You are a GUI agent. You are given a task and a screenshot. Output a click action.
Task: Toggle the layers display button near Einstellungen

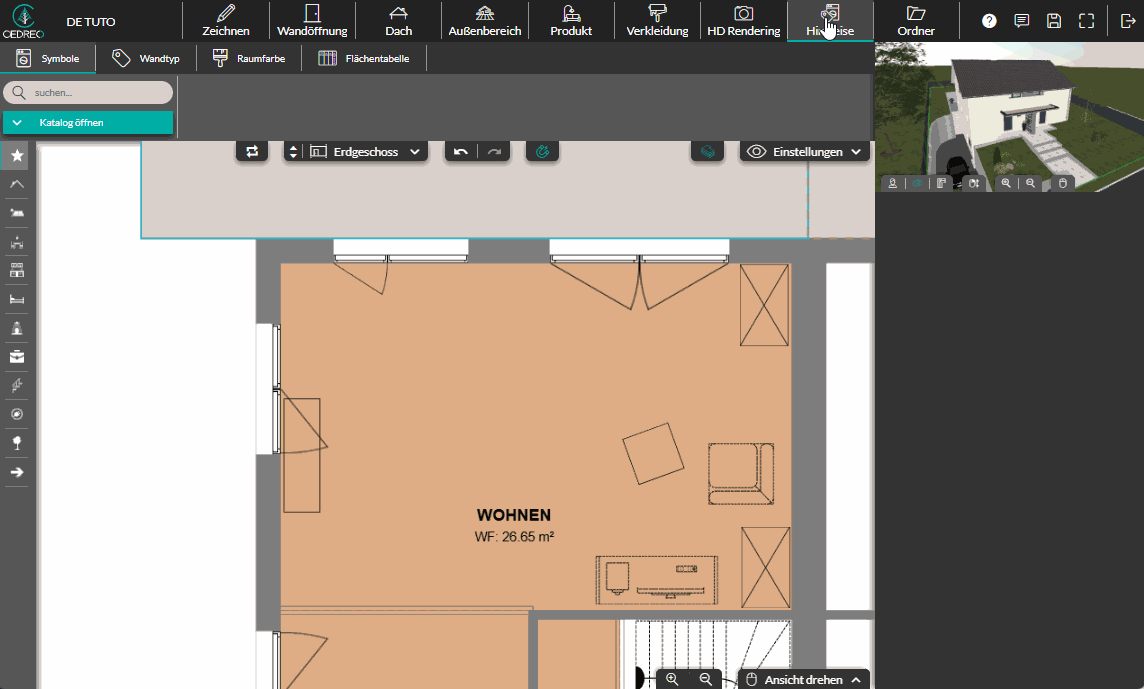click(707, 152)
